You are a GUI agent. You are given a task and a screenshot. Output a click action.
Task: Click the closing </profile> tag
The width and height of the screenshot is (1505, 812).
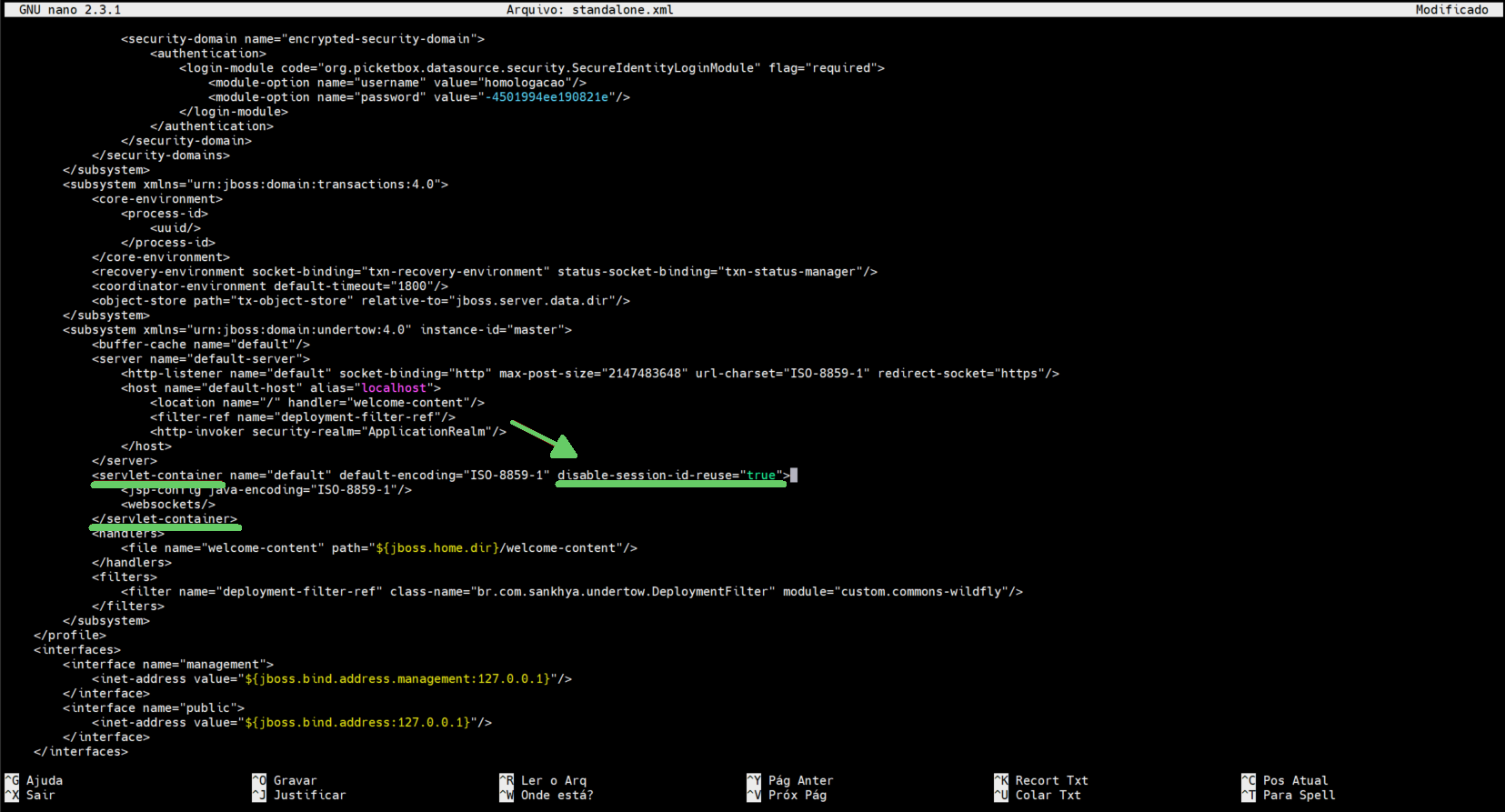click(70, 636)
